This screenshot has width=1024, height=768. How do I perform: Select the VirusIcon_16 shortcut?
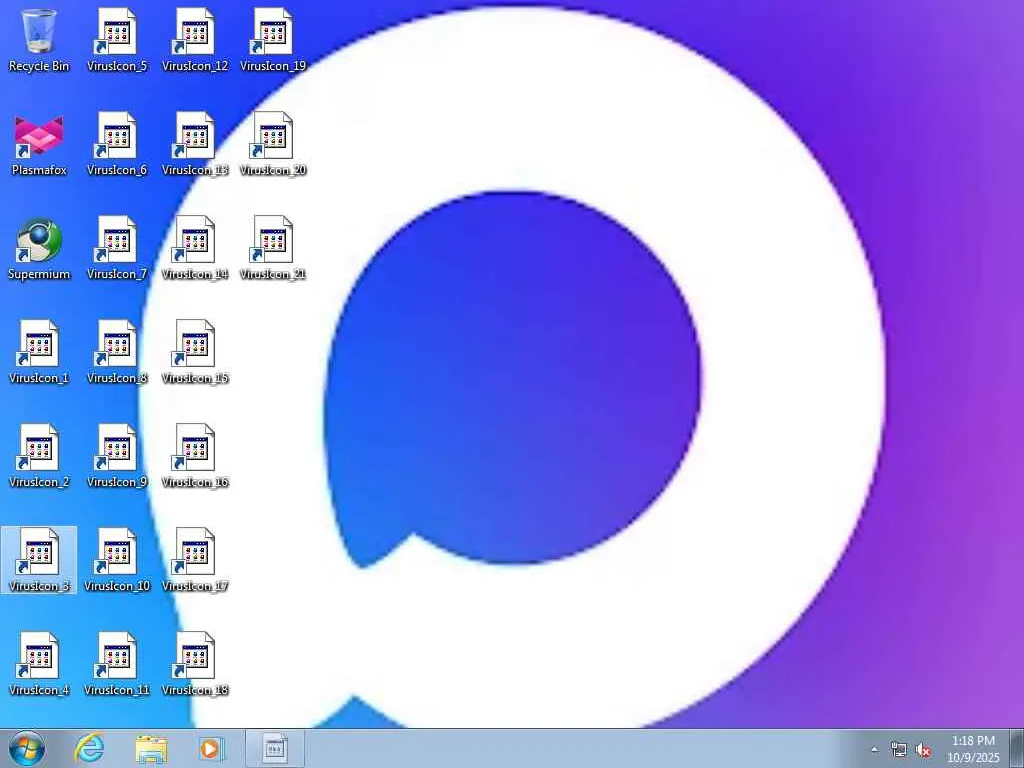pos(195,456)
